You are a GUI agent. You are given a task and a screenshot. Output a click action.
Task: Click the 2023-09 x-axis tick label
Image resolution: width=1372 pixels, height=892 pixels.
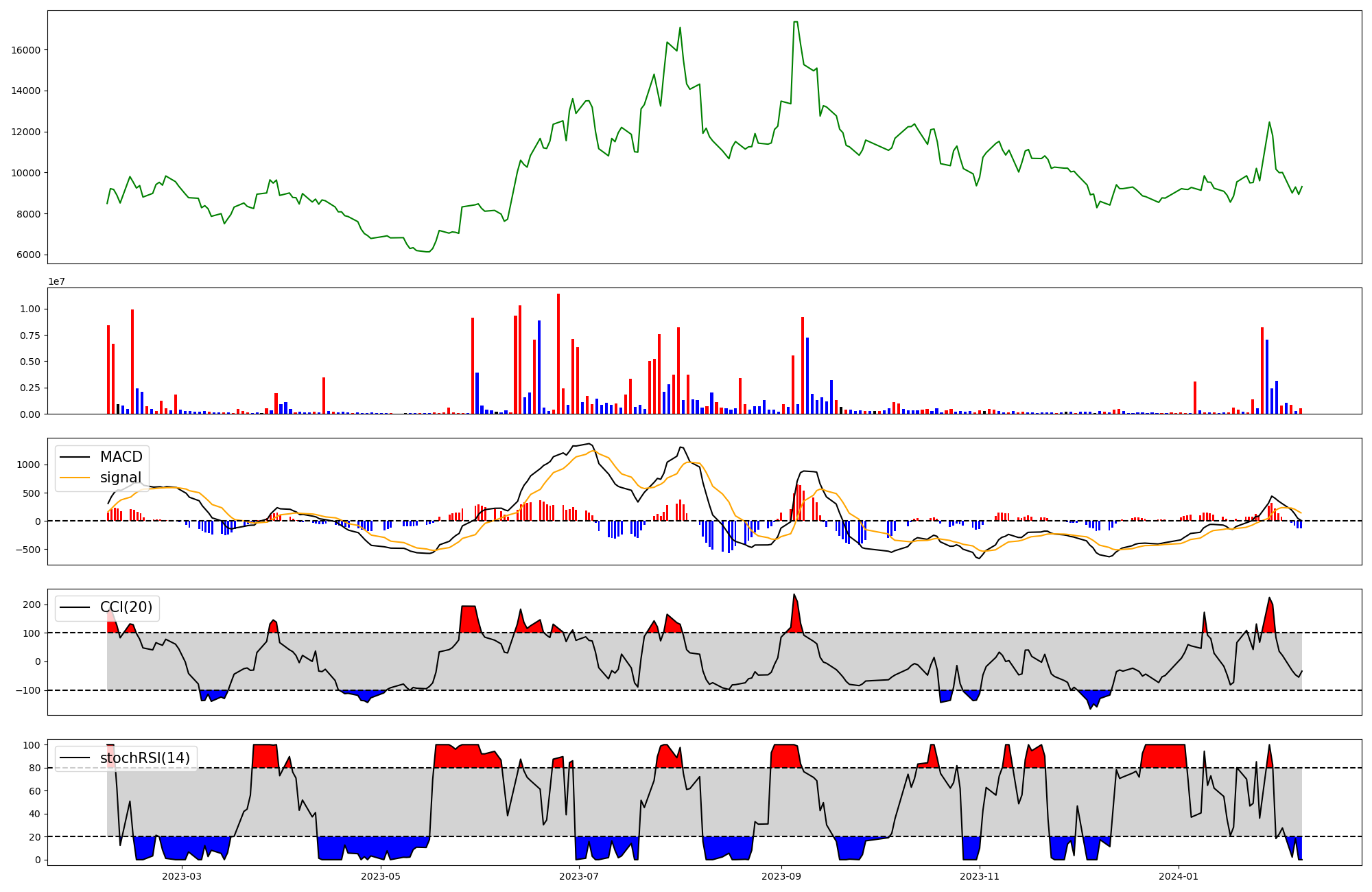click(x=781, y=876)
